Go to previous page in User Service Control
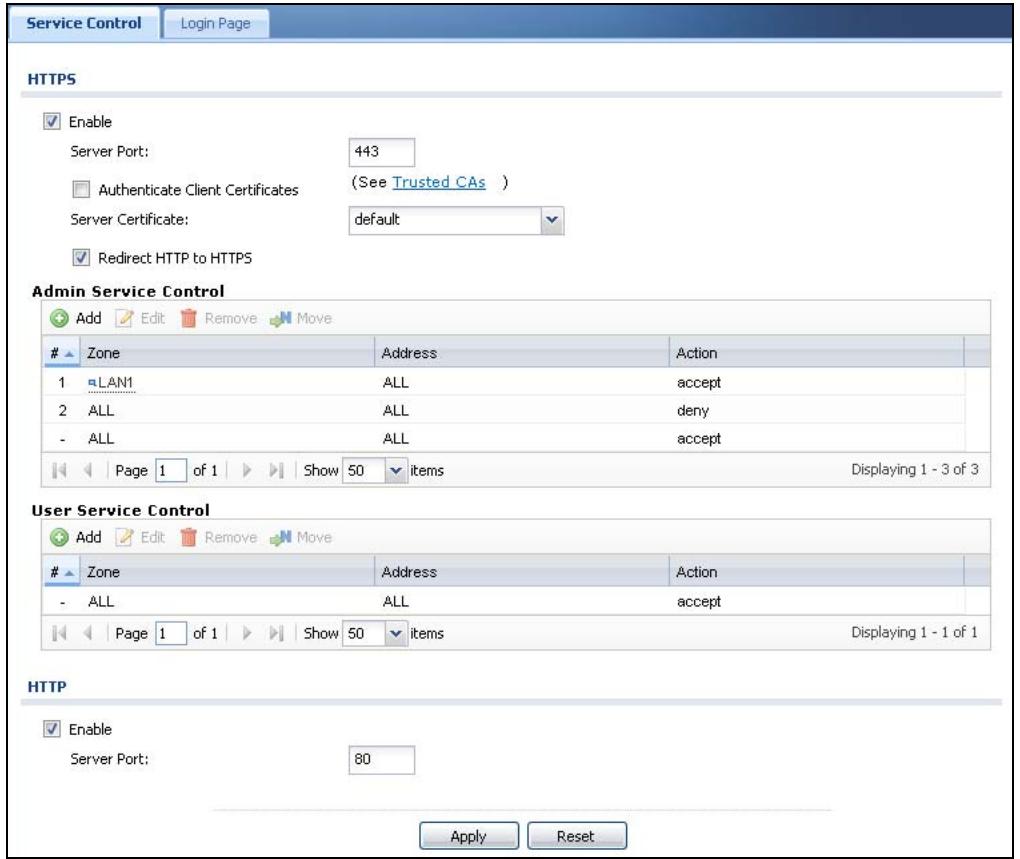The height and width of the screenshot is (859, 1020). click(x=88, y=633)
